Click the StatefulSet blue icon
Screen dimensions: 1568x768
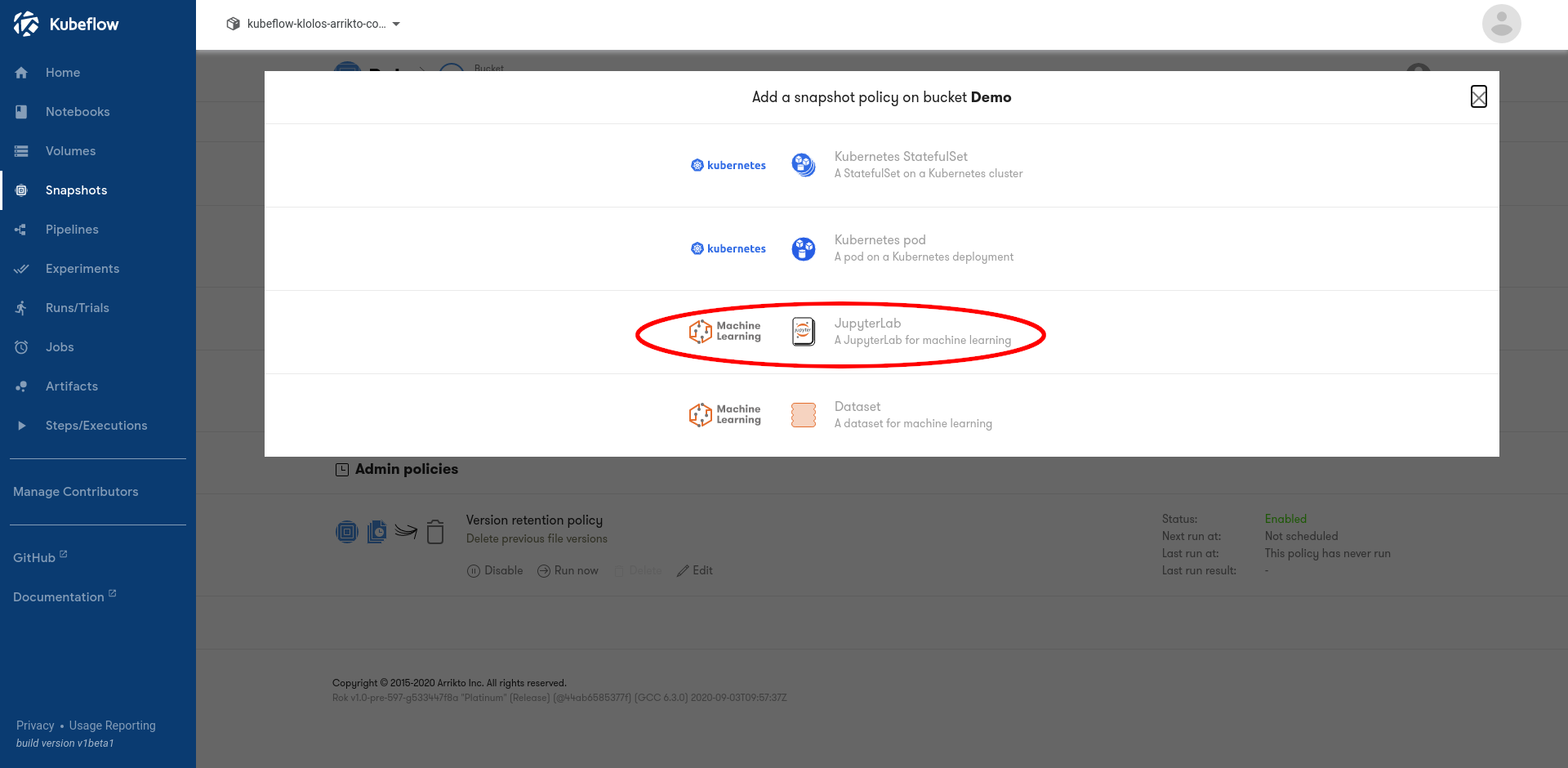(804, 165)
